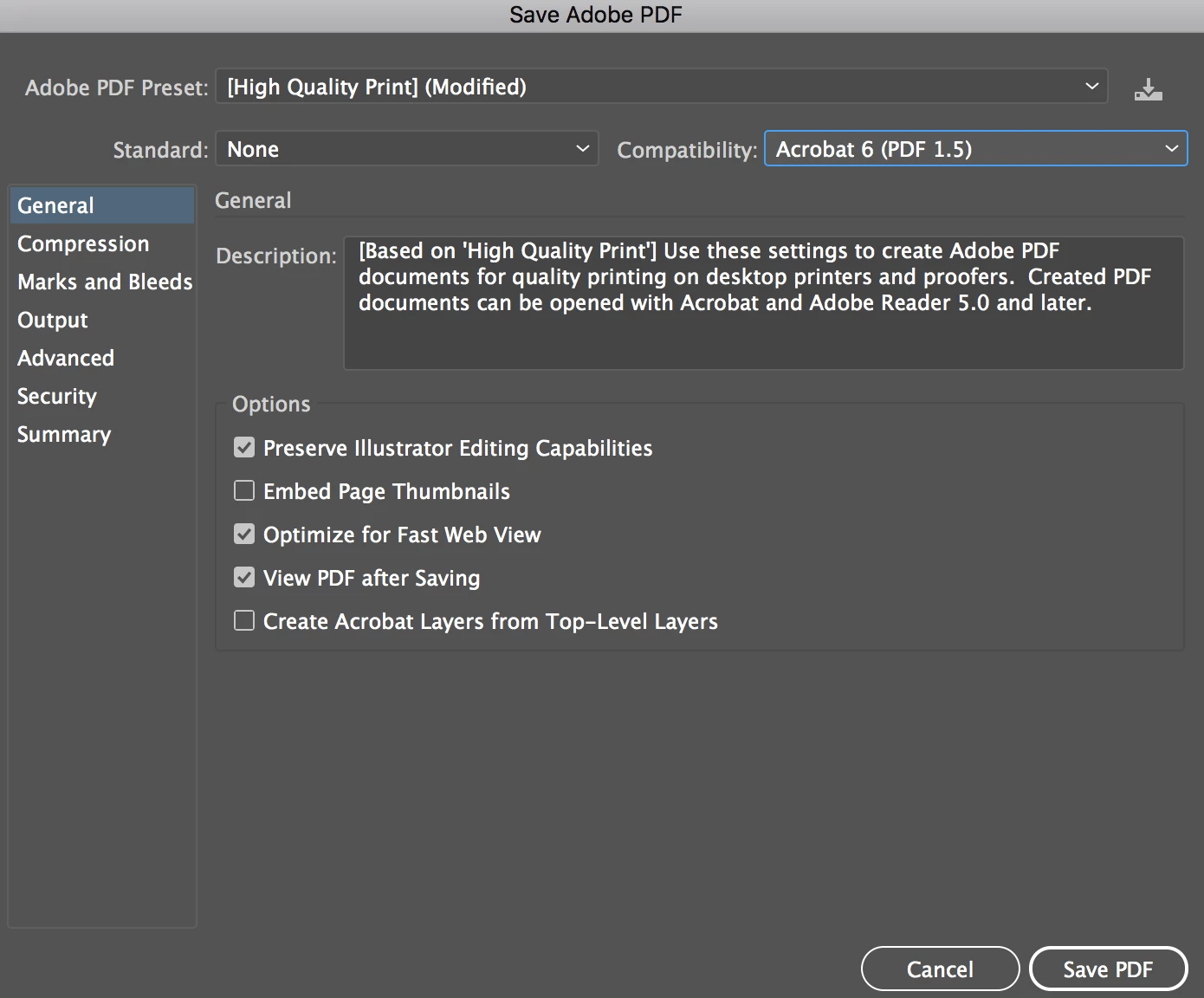Open the Adobe PDF Preset dropdown
The width and height of the screenshot is (1204, 998).
662,87
